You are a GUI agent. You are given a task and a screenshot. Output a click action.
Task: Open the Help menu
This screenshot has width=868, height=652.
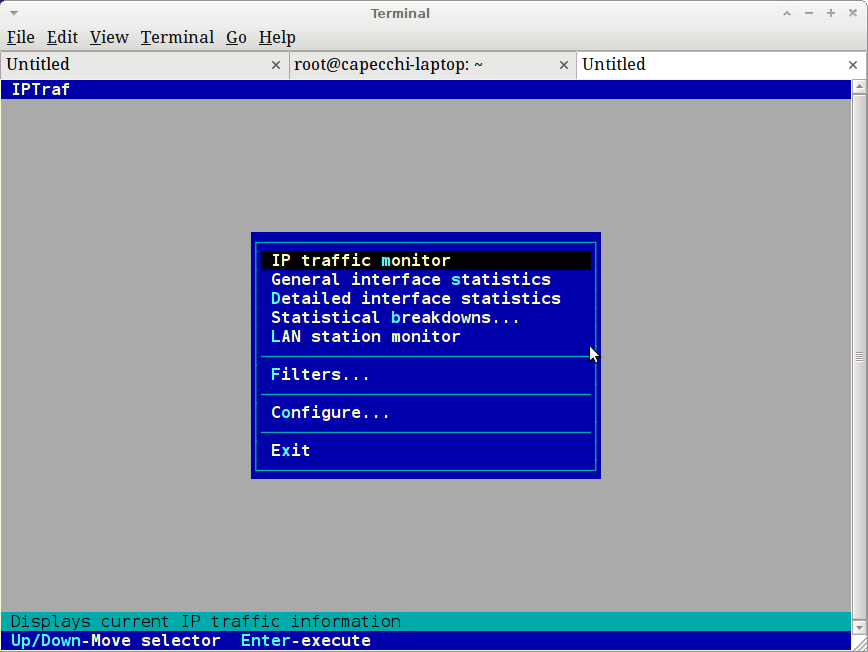(277, 37)
